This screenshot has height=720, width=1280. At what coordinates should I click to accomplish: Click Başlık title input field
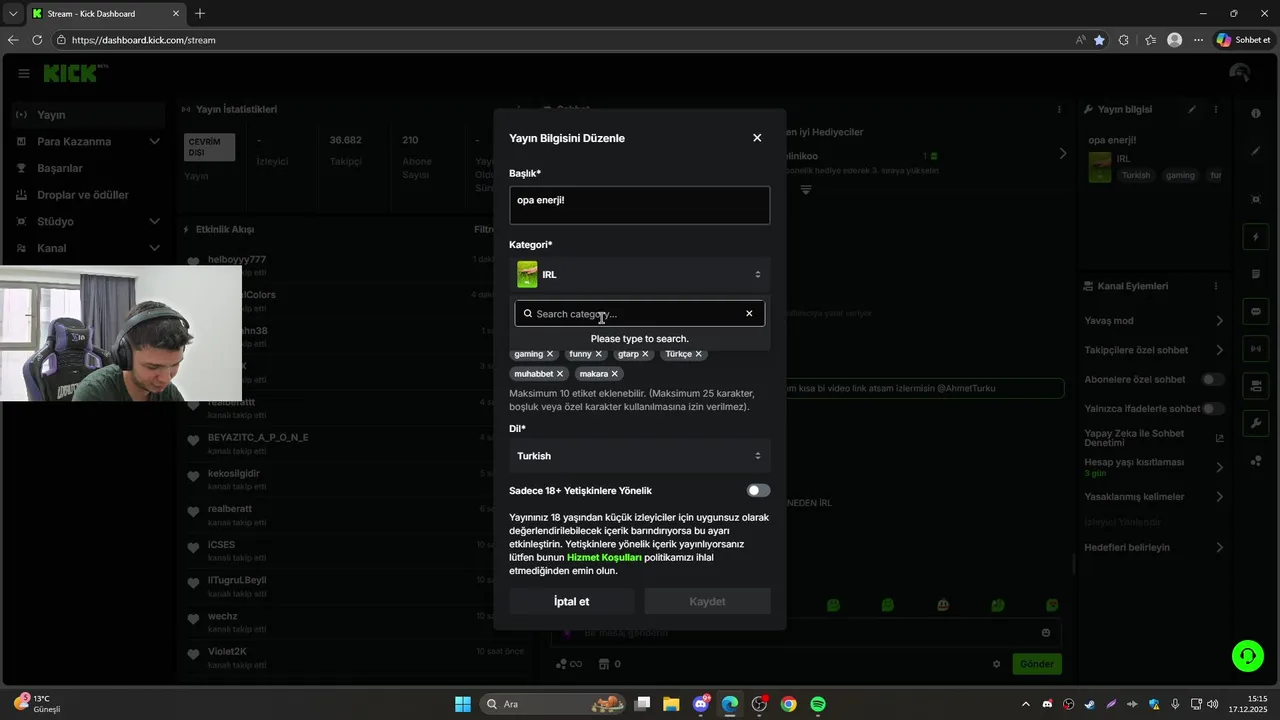pos(640,205)
